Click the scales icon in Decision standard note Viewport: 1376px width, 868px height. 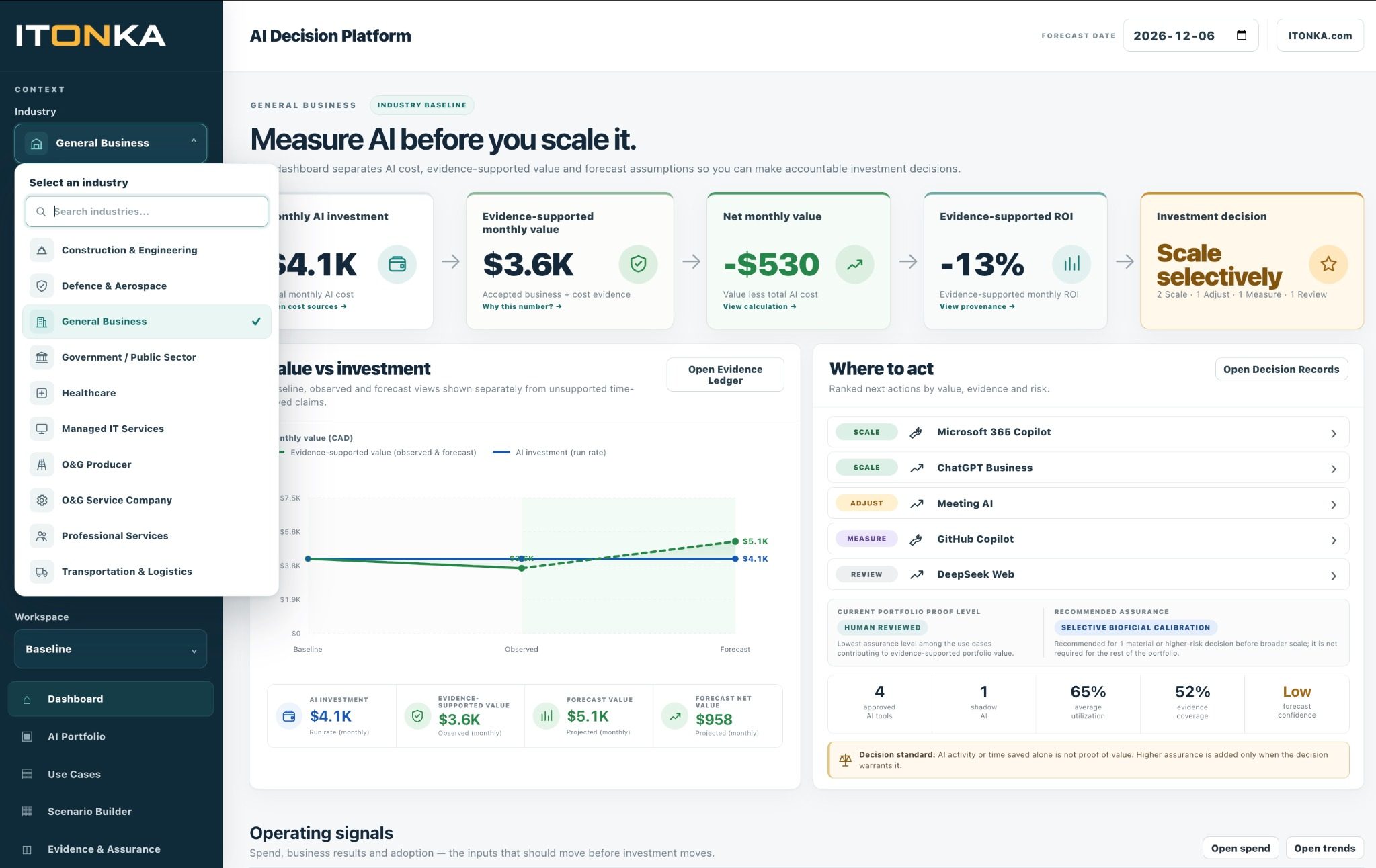[845, 760]
